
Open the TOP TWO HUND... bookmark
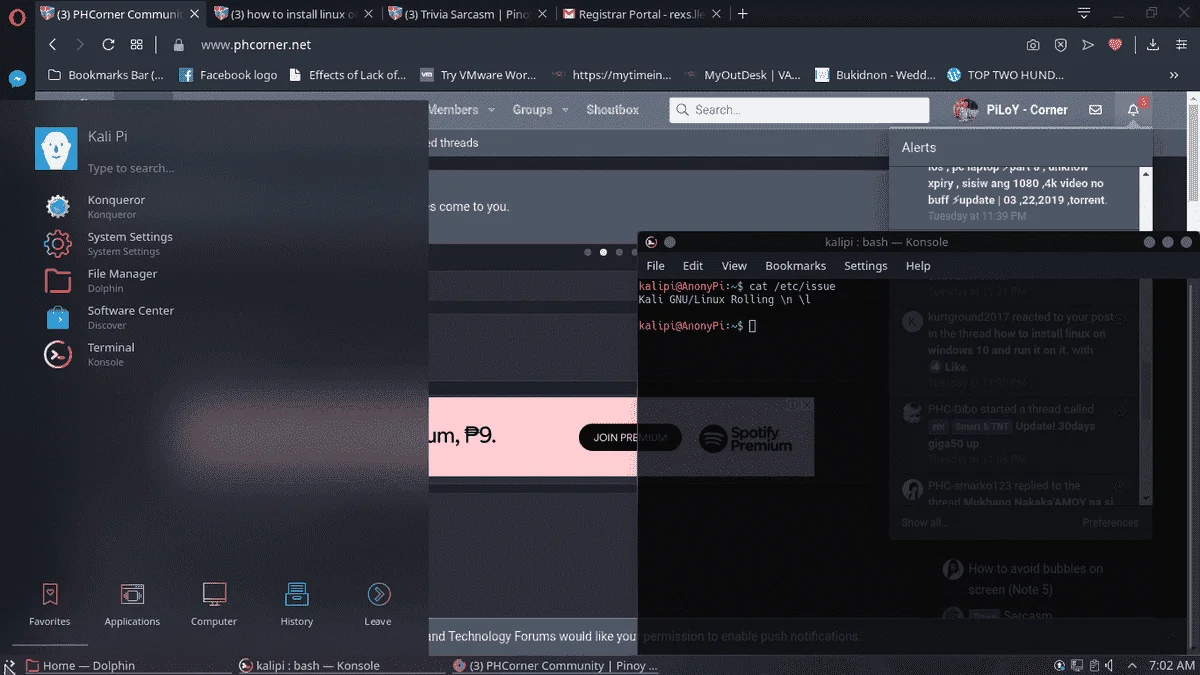coord(1006,75)
